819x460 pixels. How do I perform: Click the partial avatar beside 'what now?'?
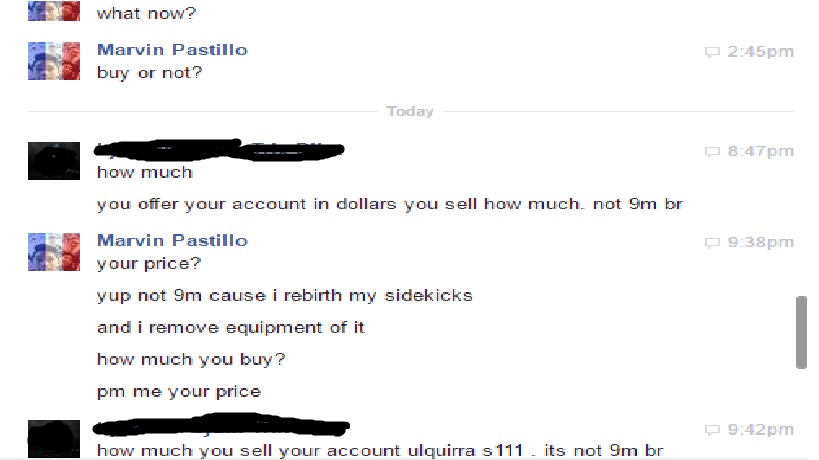click(54, 11)
